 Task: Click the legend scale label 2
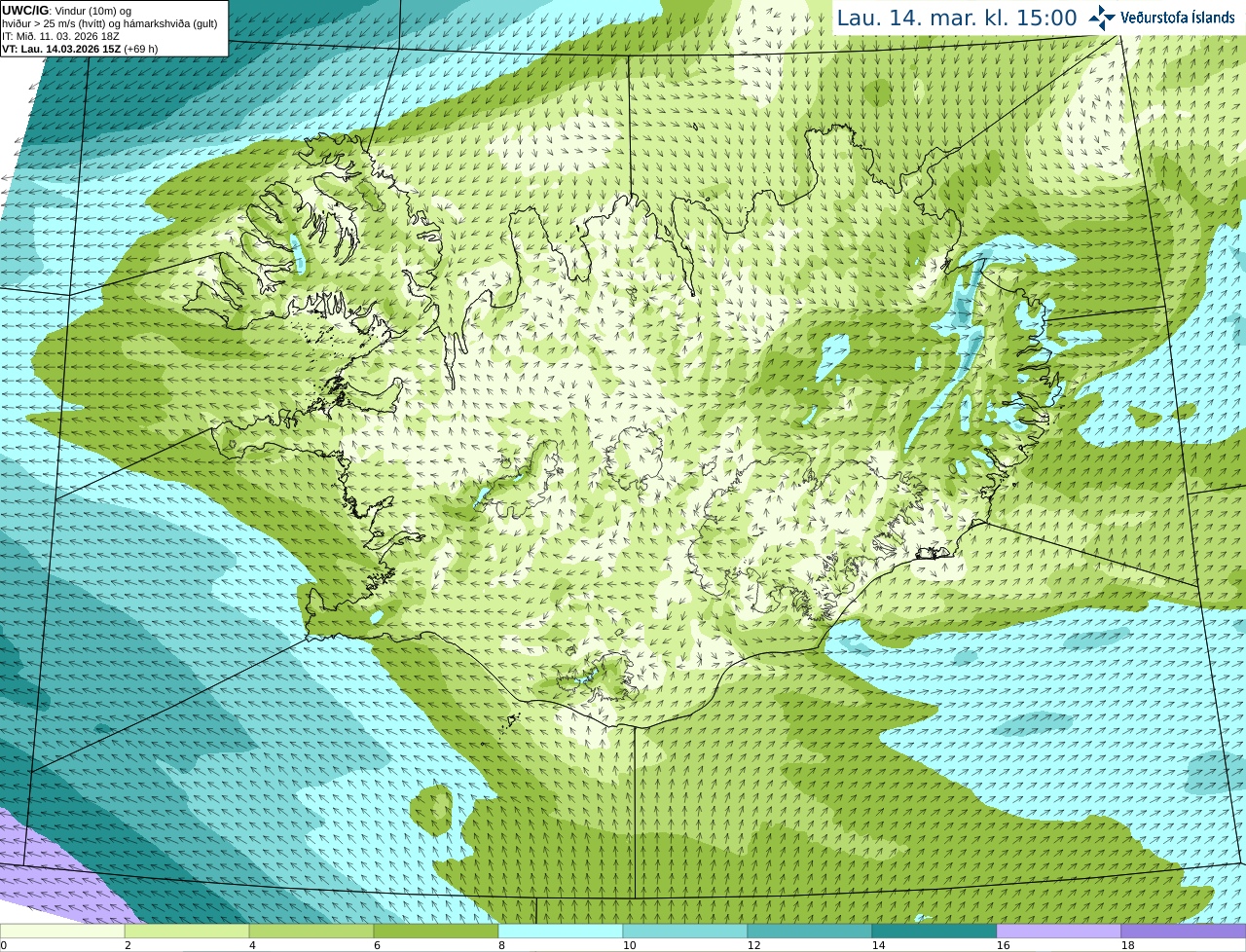click(128, 945)
